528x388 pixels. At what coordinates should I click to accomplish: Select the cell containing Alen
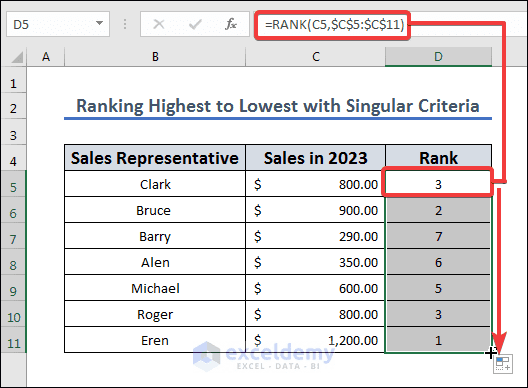(x=155, y=262)
